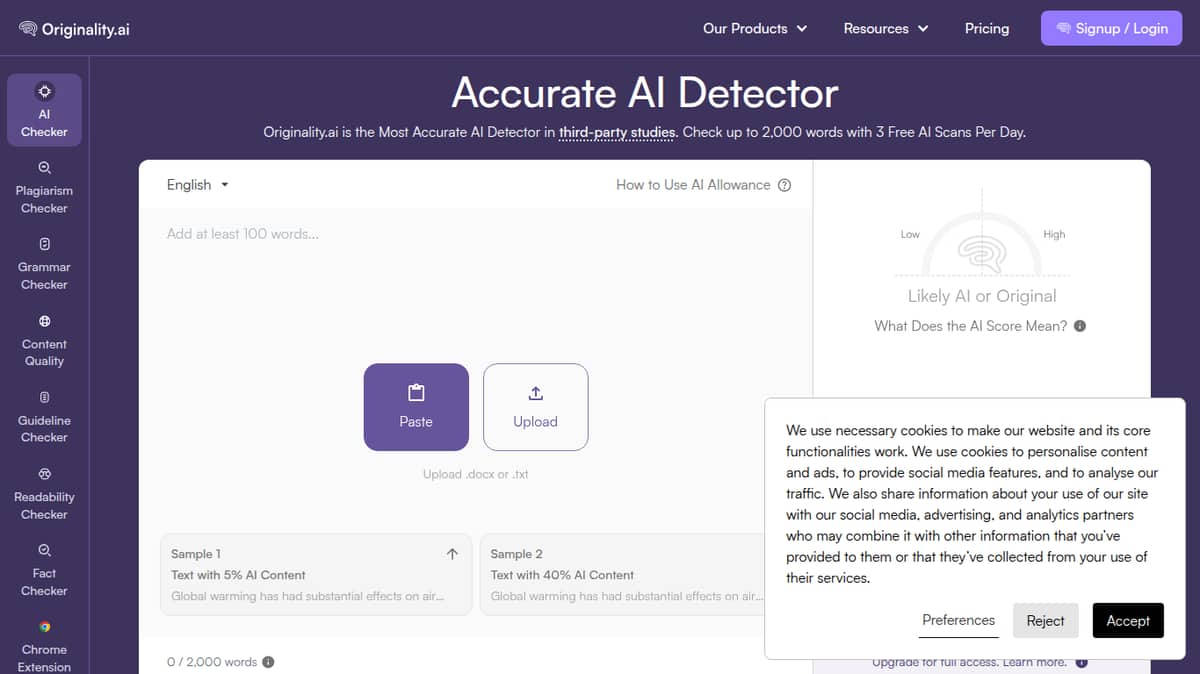
Task: Click the arrow icon on Sample 1 card
Action: pos(452,553)
